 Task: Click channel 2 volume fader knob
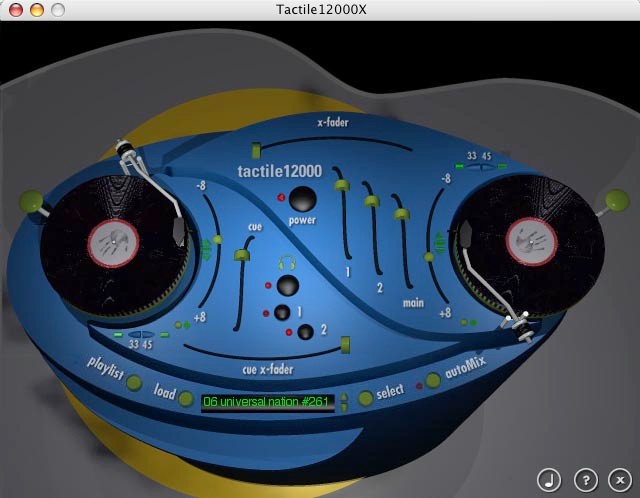pos(371,201)
